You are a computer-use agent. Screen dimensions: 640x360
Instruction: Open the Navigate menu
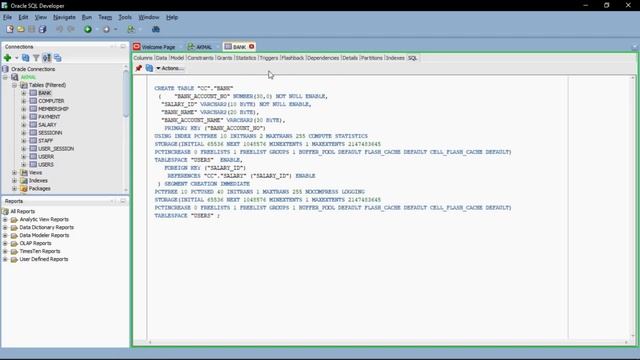(64, 17)
